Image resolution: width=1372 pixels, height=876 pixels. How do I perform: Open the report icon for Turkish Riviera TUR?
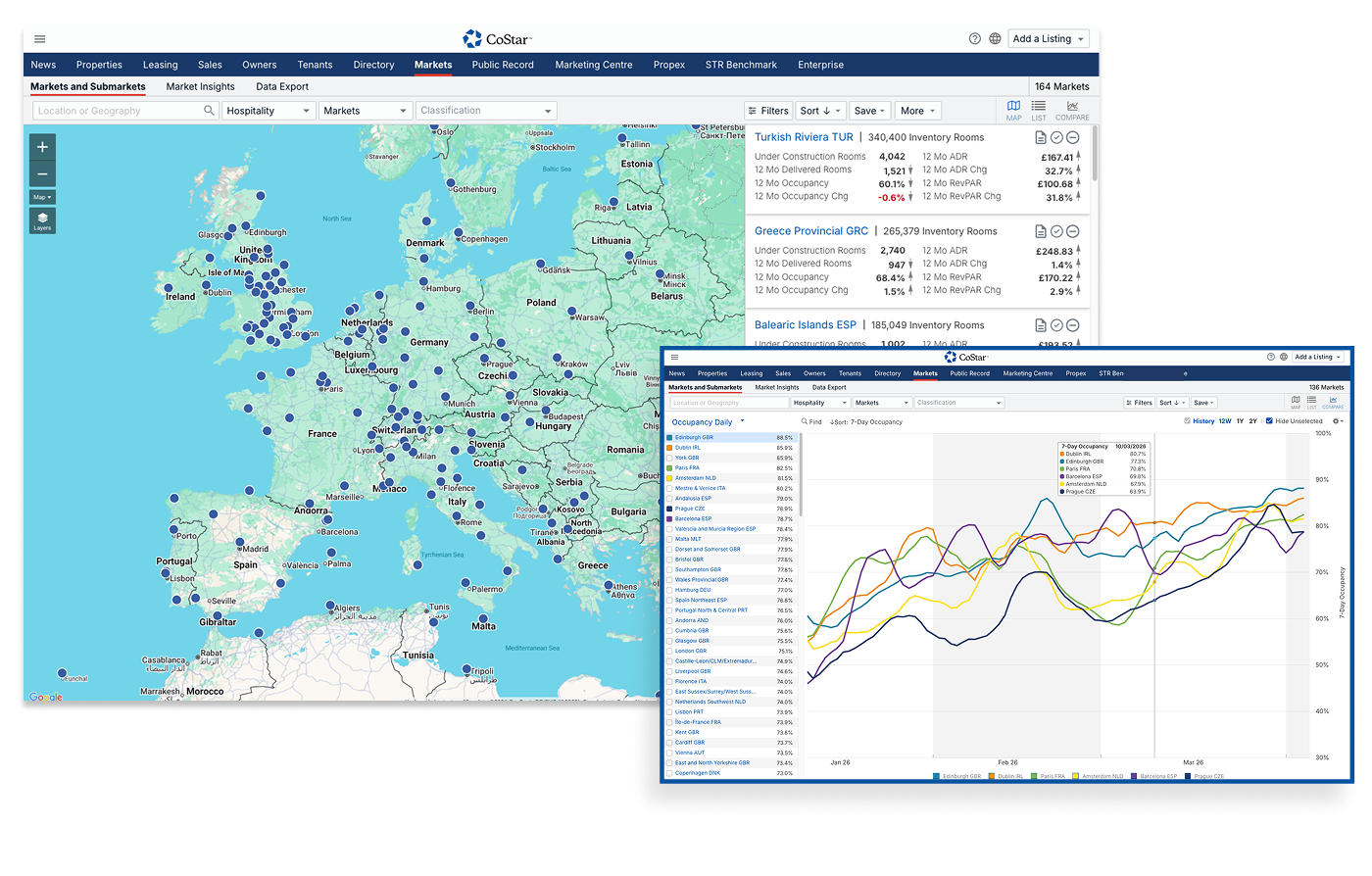coord(1041,138)
